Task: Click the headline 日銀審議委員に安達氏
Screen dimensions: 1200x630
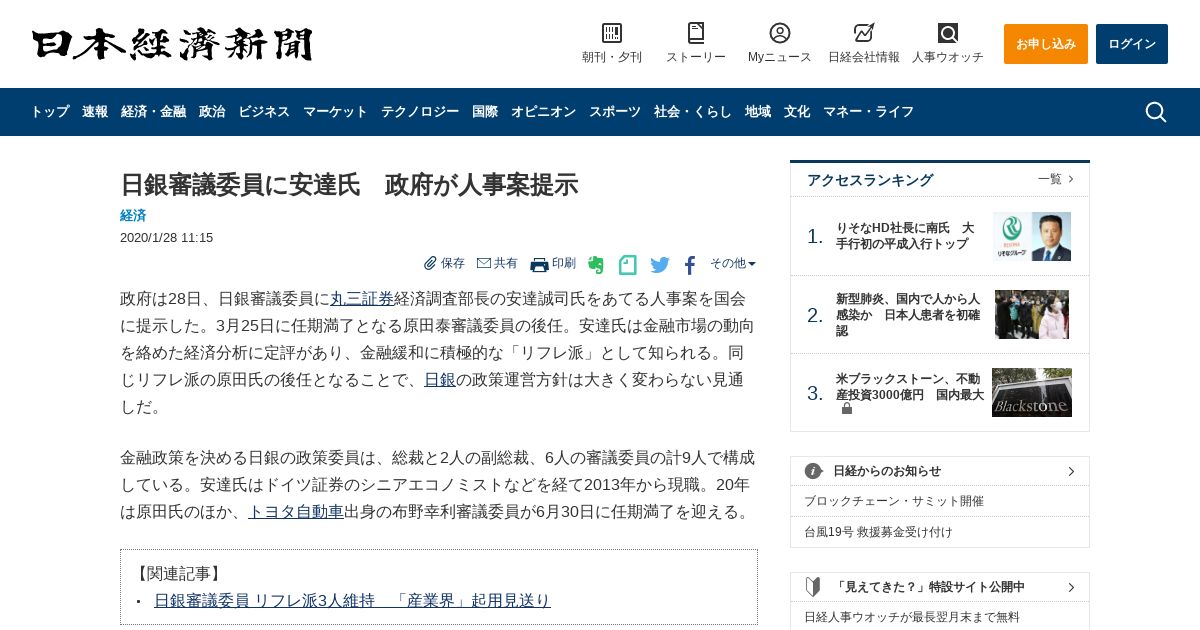Action: pyautogui.click(x=349, y=185)
